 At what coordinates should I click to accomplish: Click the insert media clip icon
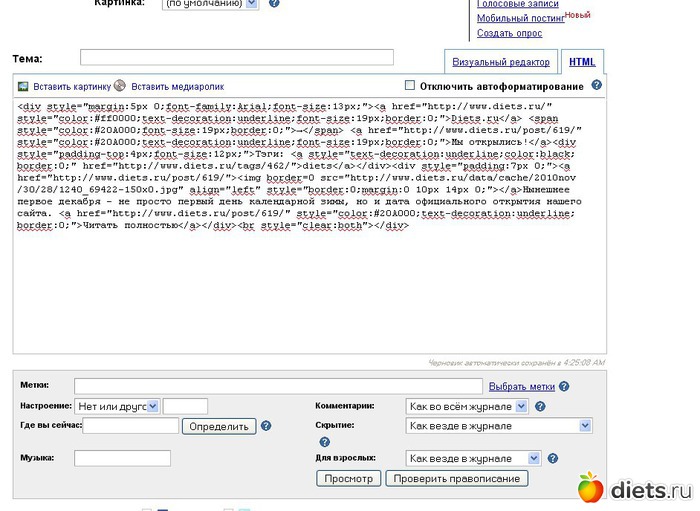[120, 86]
